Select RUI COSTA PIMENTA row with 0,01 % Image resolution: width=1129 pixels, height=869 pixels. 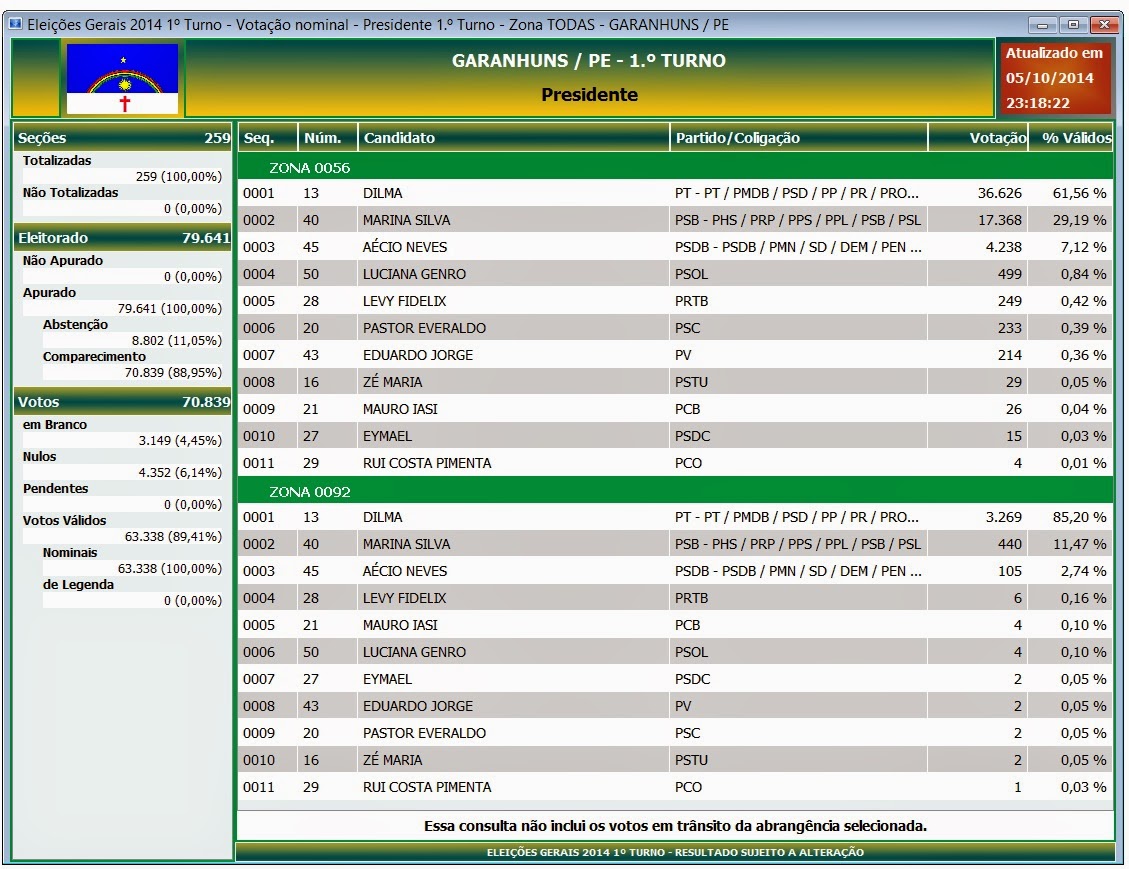(x=675, y=463)
